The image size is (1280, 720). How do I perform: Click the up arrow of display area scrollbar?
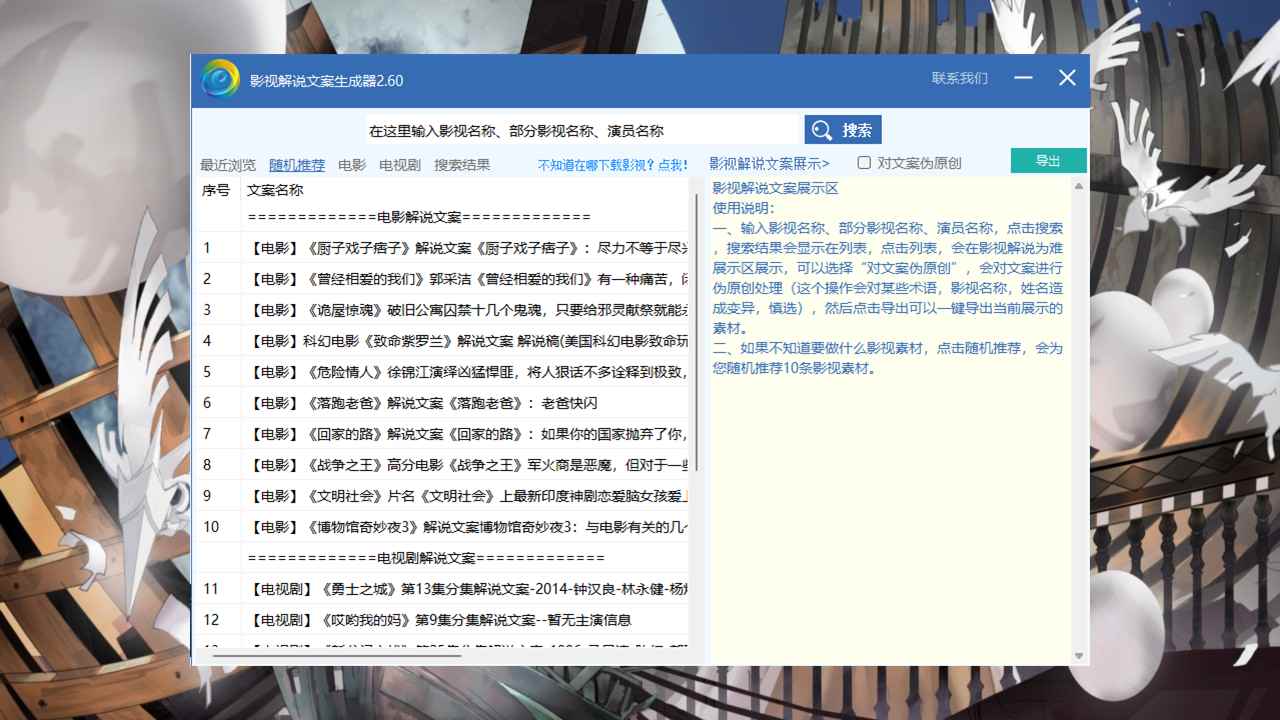coord(1079,187)
